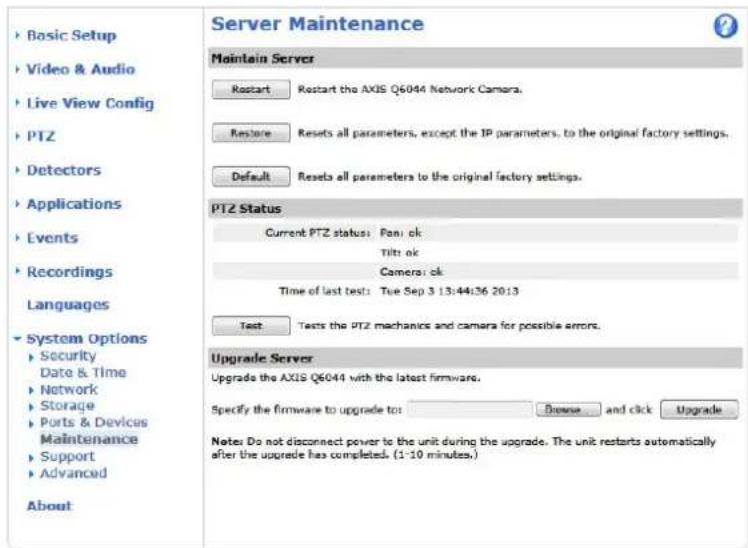748x548 pixels.
Task: Open the Applications menu
Action: coord(74,204)
